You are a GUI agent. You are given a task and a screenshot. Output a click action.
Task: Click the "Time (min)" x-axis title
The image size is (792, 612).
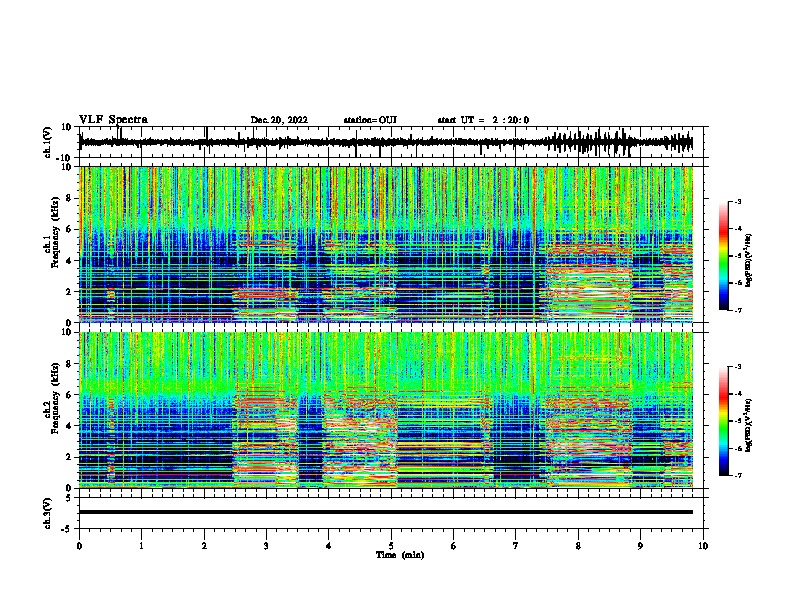tap(400, 555)
